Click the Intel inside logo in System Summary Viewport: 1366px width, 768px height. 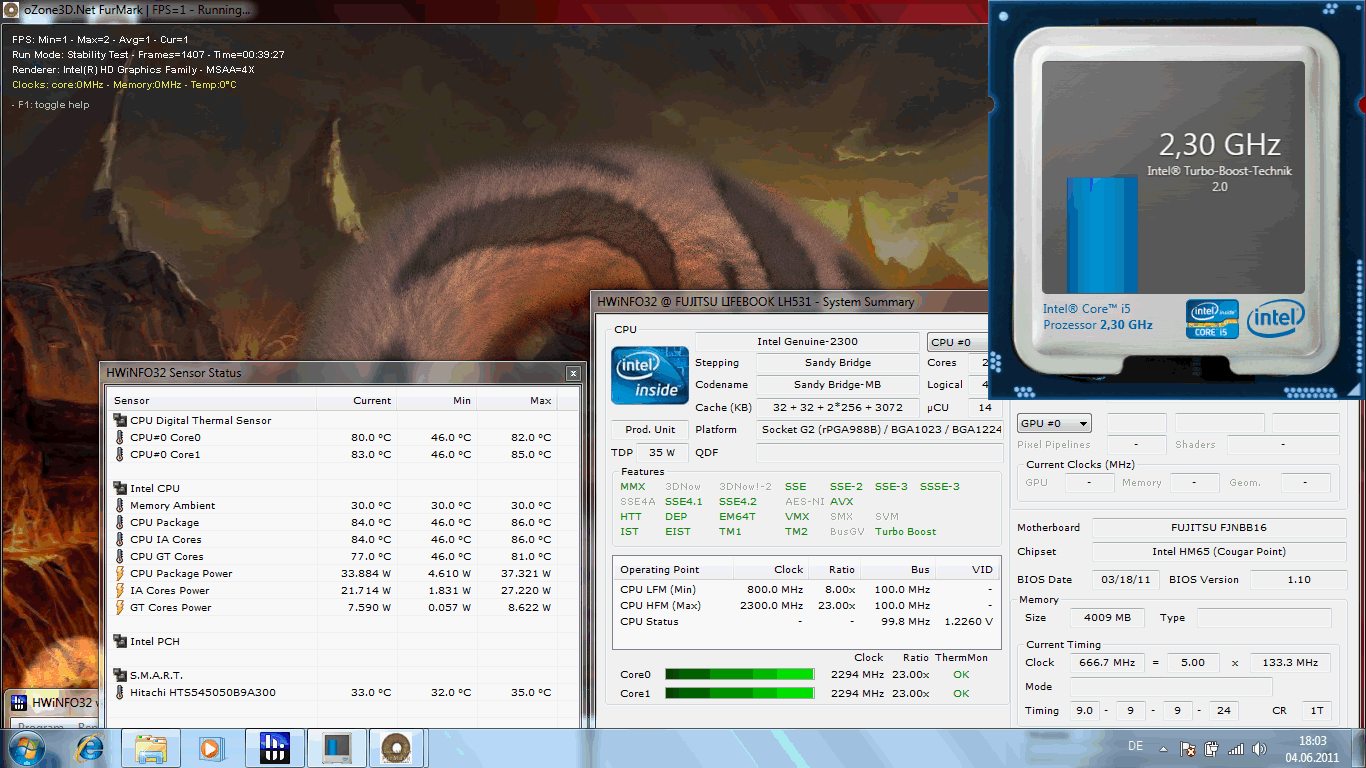pyautogui.click(x=650, y=376)
